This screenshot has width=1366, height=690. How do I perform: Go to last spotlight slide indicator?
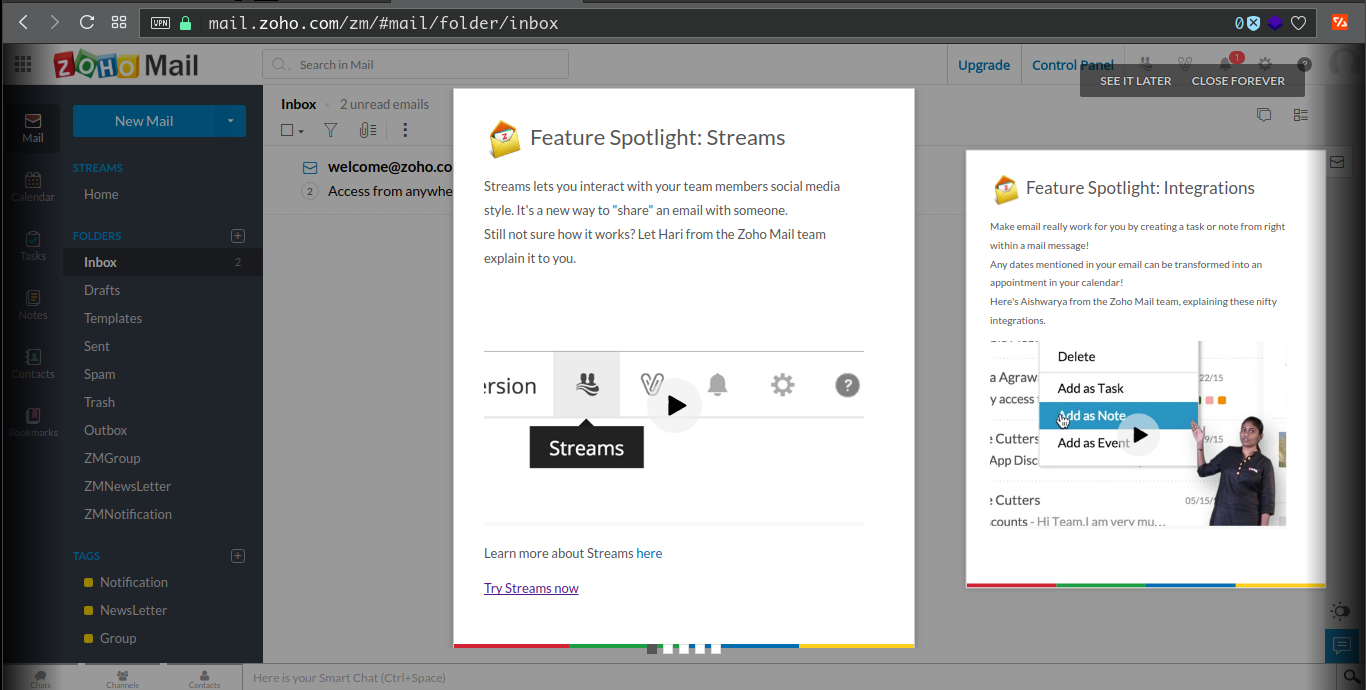click(716, 649)
